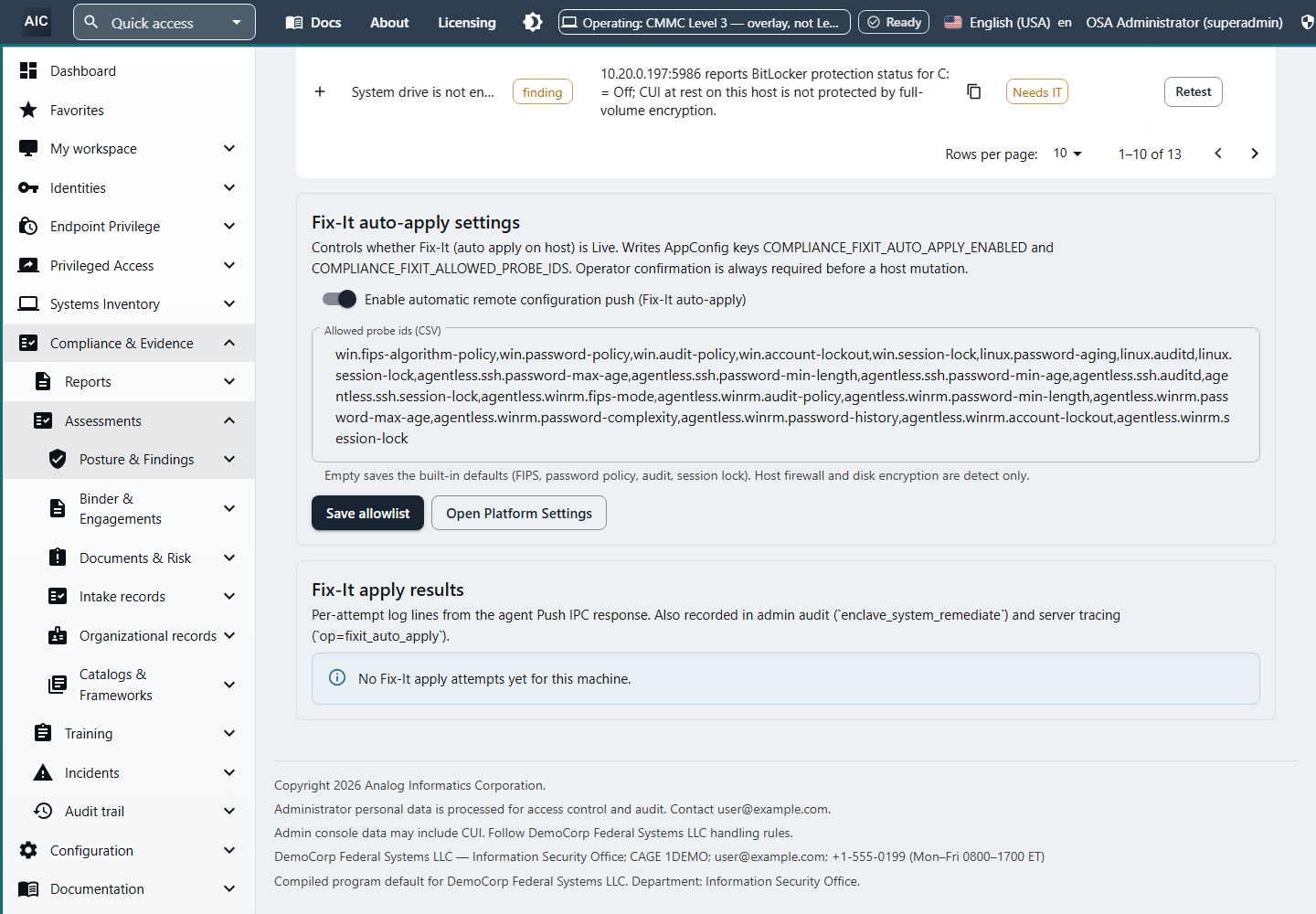Change rows per page dropdown

(x=1067, y=154)
